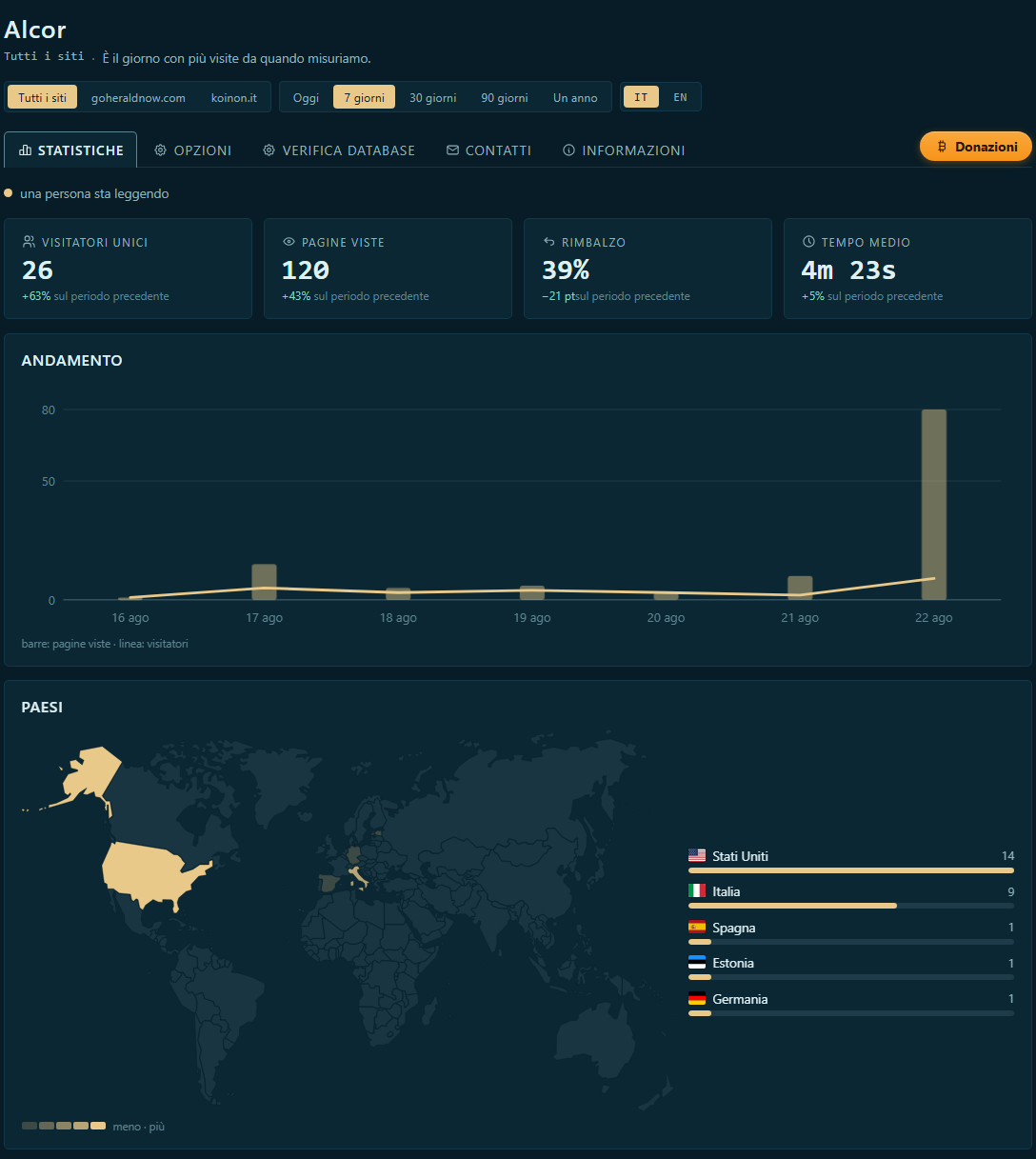1036x1159 pixels.
Task: Click the German flag next to Germania
Action: (697, 999)
